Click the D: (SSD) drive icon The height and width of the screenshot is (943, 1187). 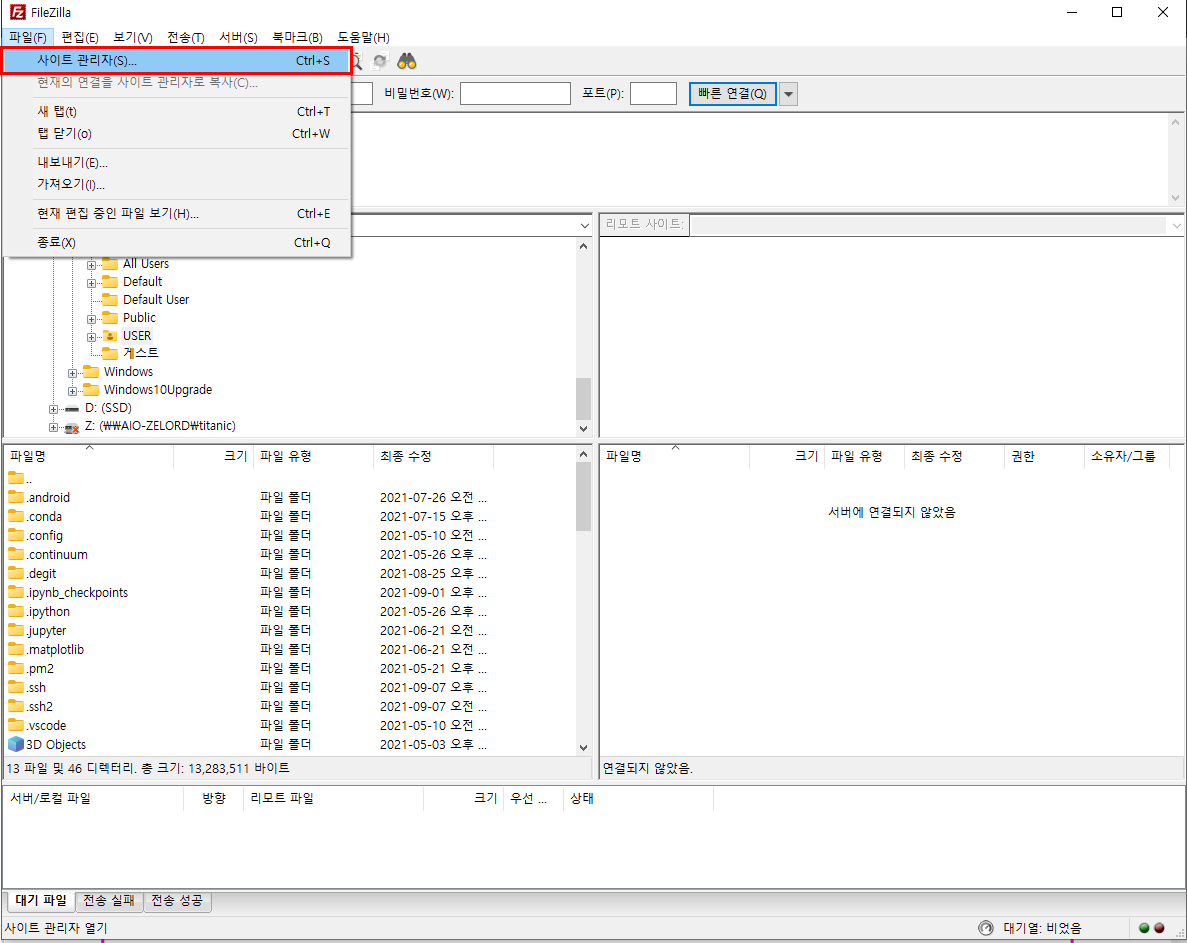72,409
